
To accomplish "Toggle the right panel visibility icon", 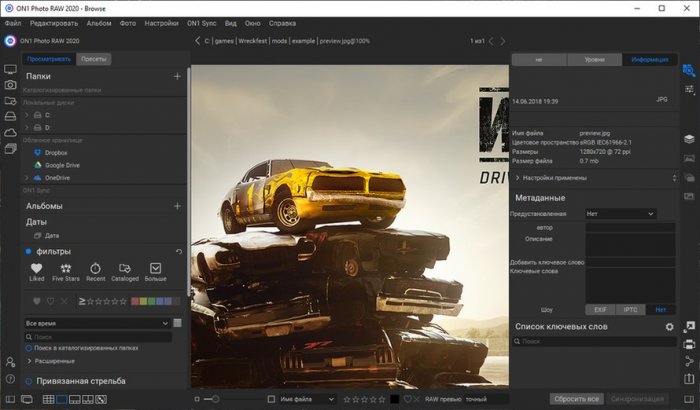I will (689, 399).
